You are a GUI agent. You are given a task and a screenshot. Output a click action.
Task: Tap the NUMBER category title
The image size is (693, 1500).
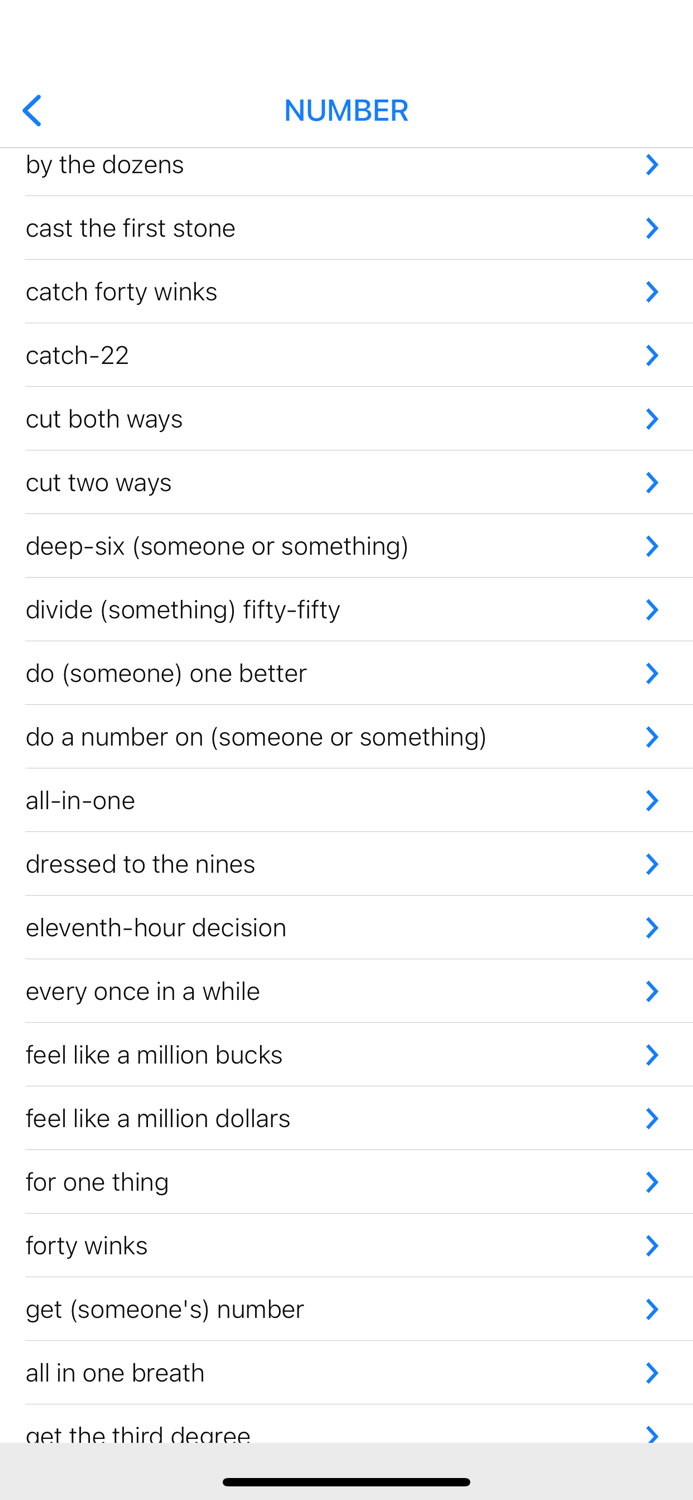click(346, 110)
